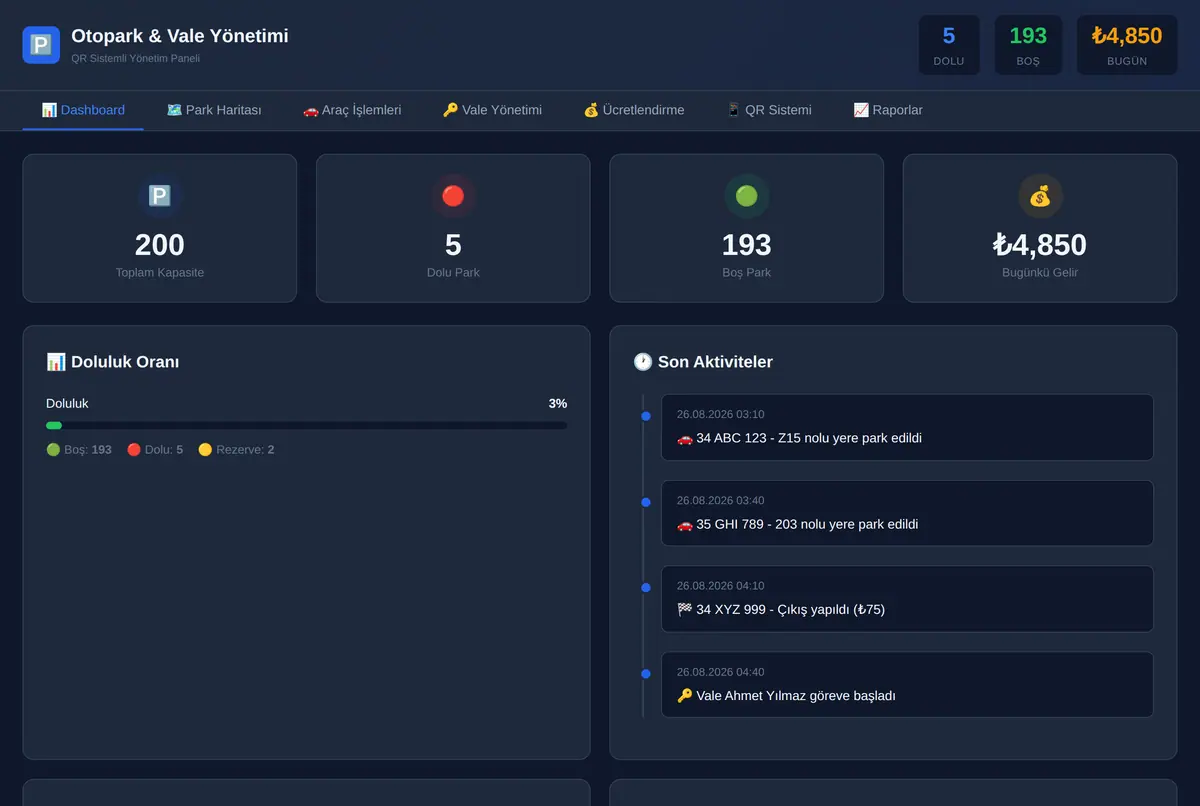Viewport: 1200px width, 806px height.
Task: Click the QR Sistemli Yönetim Paneli subtitle
Action: 136,58
